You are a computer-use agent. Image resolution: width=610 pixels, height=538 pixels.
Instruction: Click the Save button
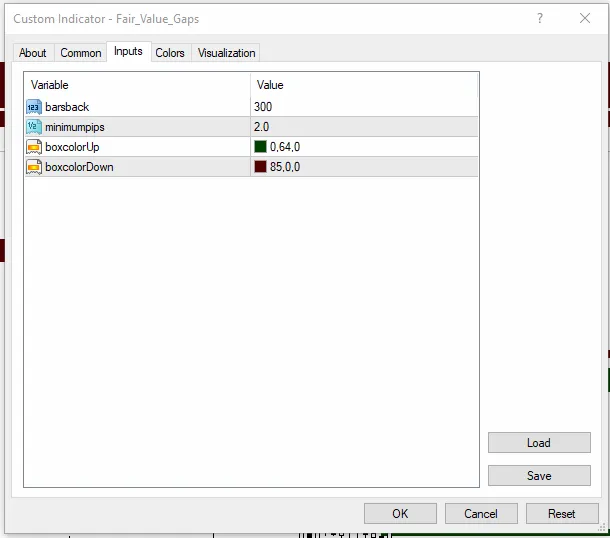[x=539, y=475]
